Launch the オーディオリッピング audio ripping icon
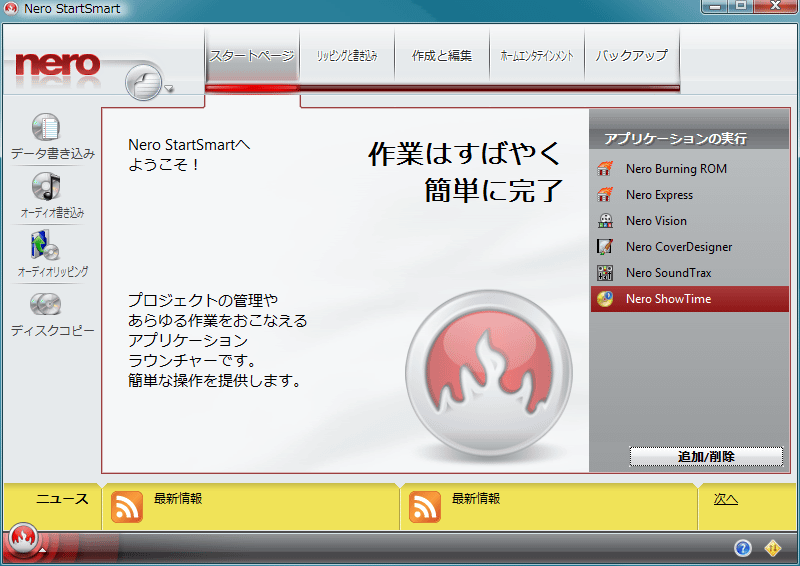 tap(45, 245)
